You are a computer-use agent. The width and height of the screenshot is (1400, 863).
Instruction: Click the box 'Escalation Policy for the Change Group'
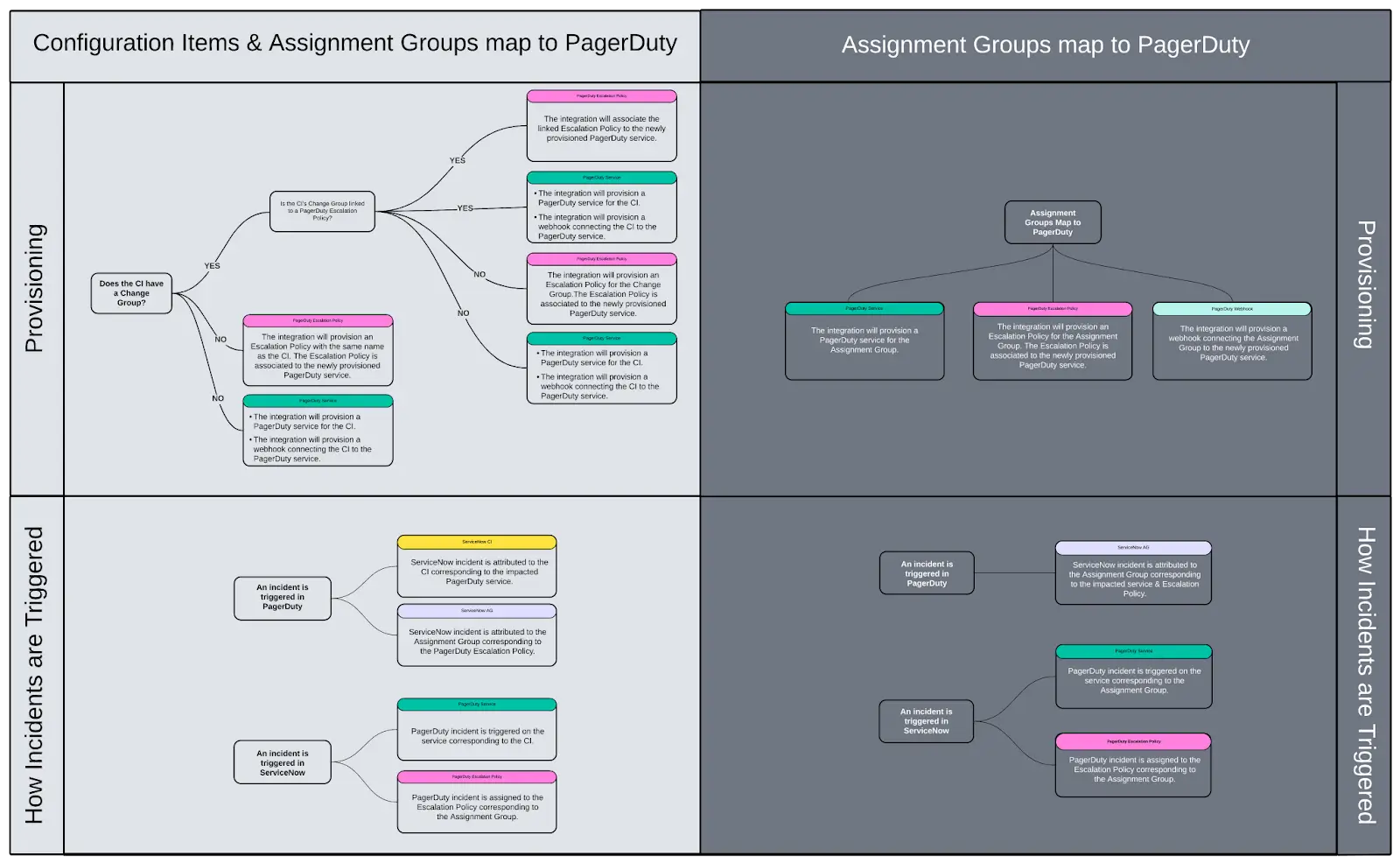coord(601,289)
